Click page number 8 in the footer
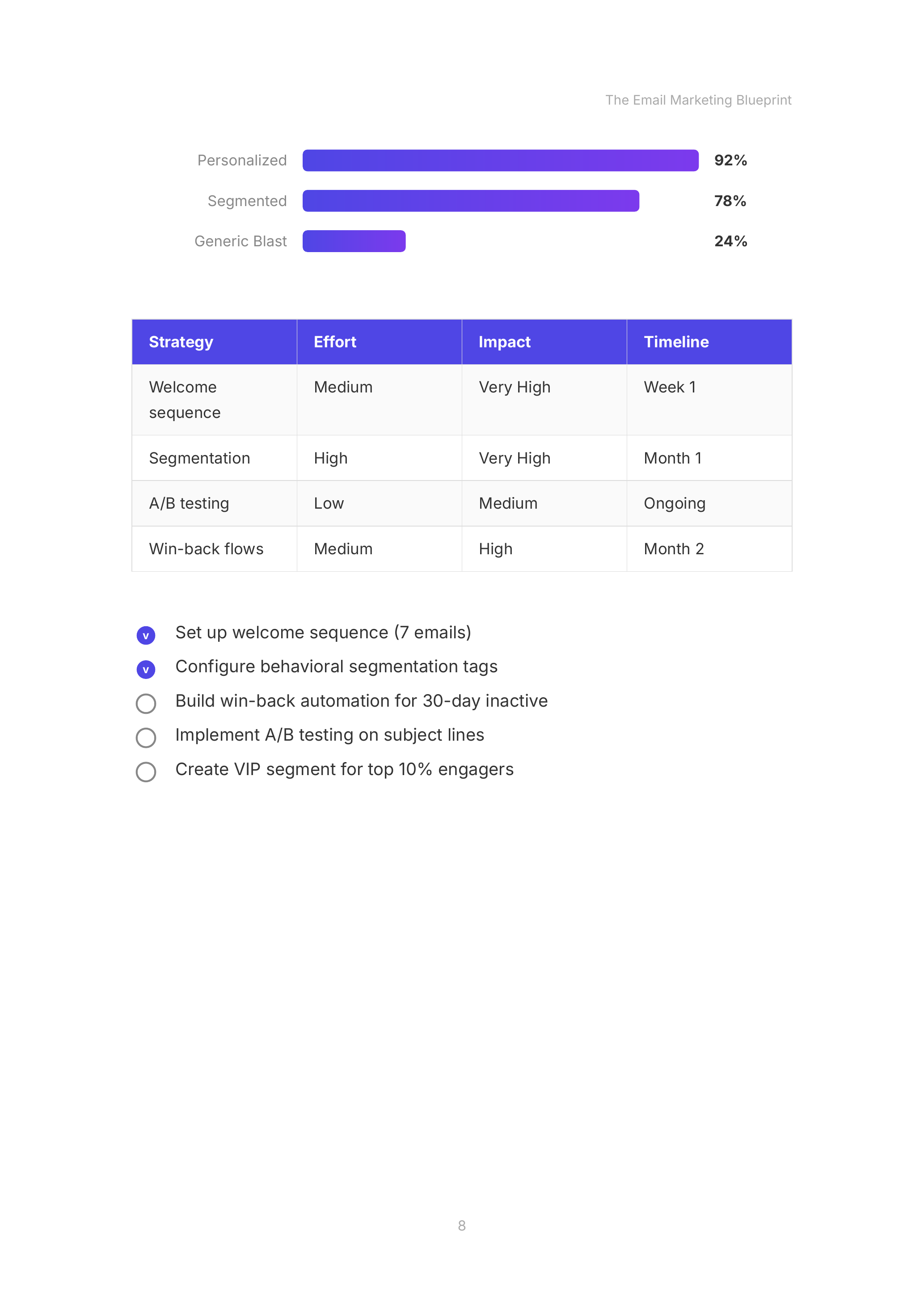Screen dimensions: 924x1307 (462, 1226)
